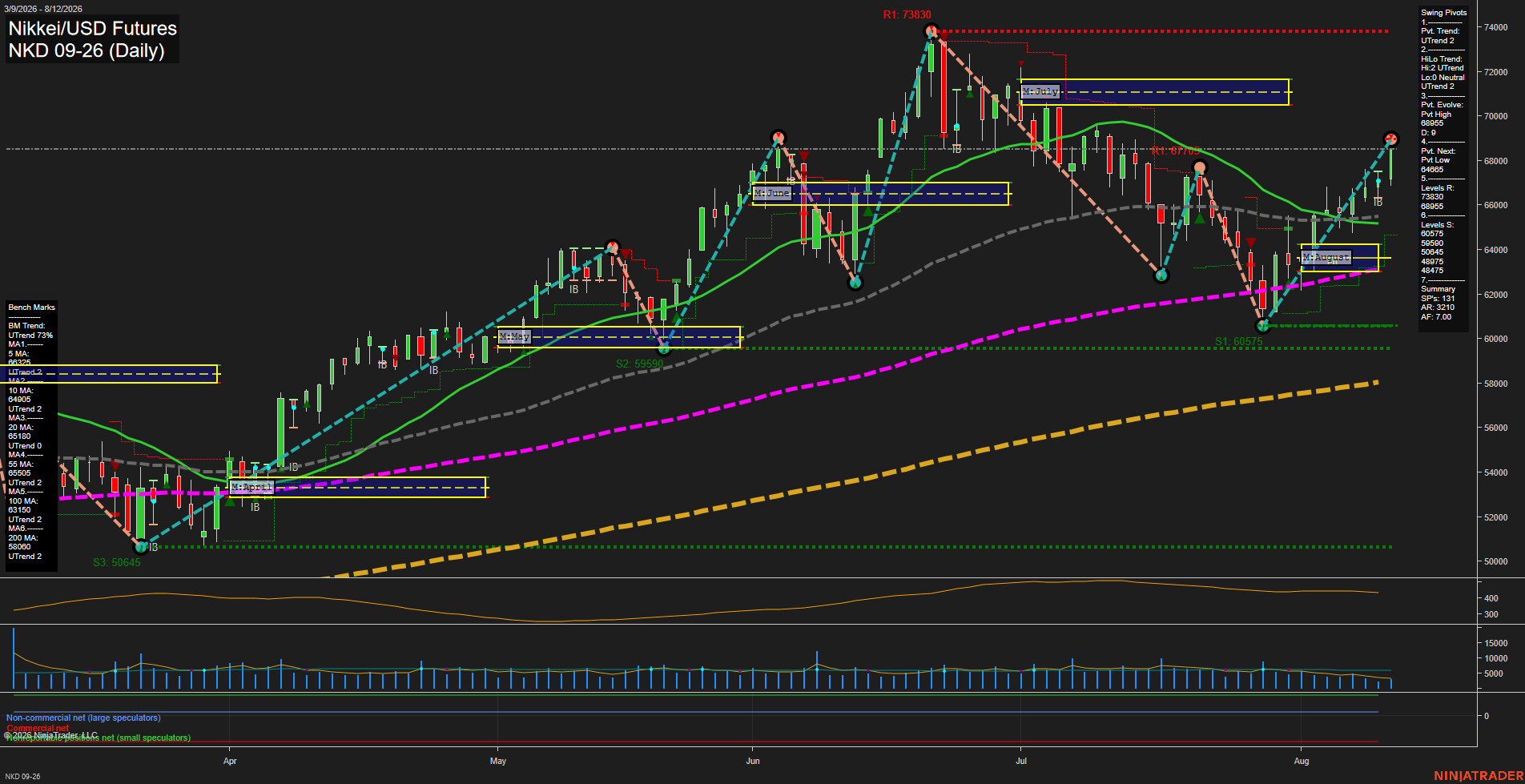
Task: Click the 68000 price axis label
Action: click(x=1496, y=161)
